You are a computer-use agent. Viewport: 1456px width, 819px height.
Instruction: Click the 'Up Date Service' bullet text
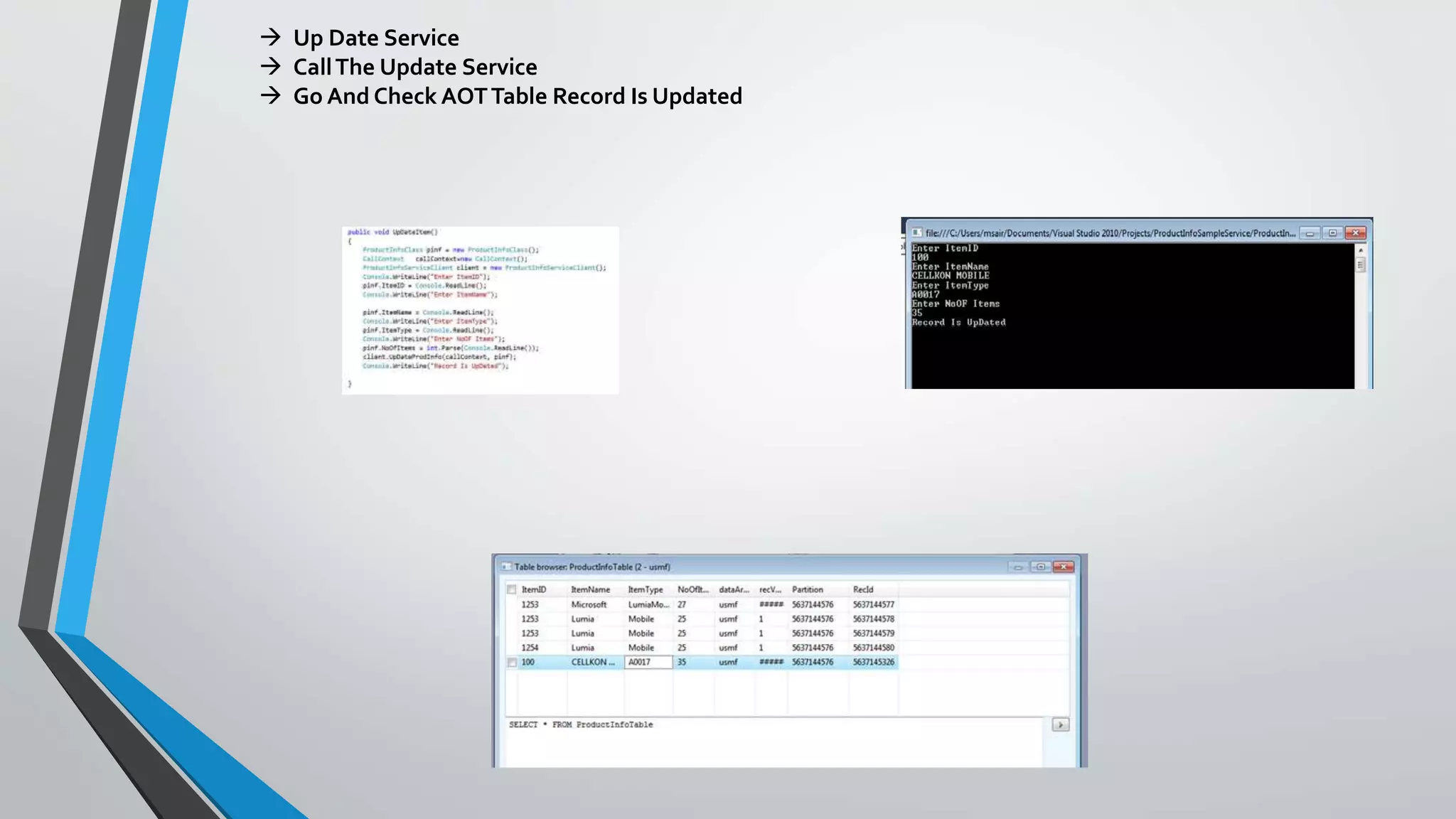click(376, 38)
